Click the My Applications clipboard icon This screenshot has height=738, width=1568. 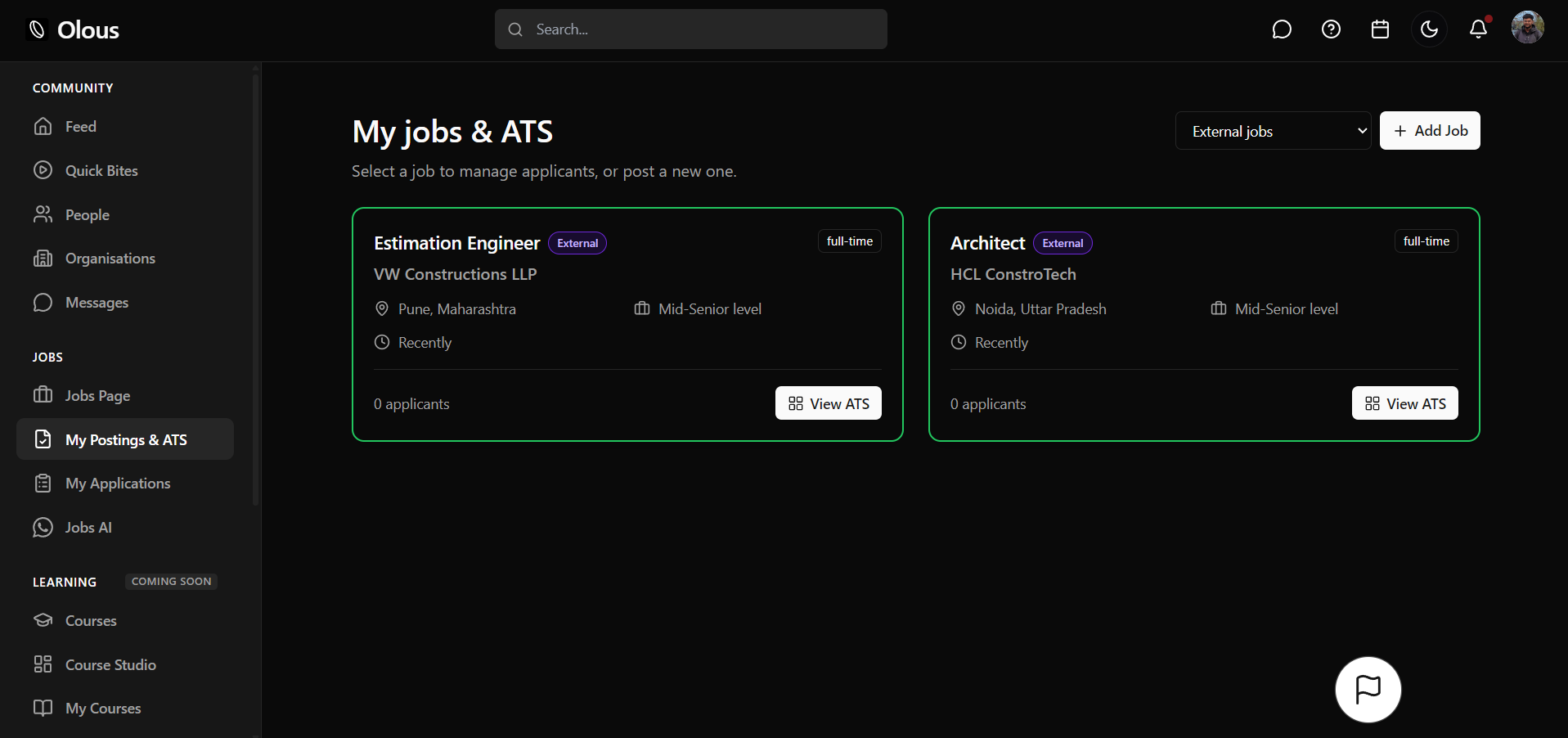(x=43, y=484)
